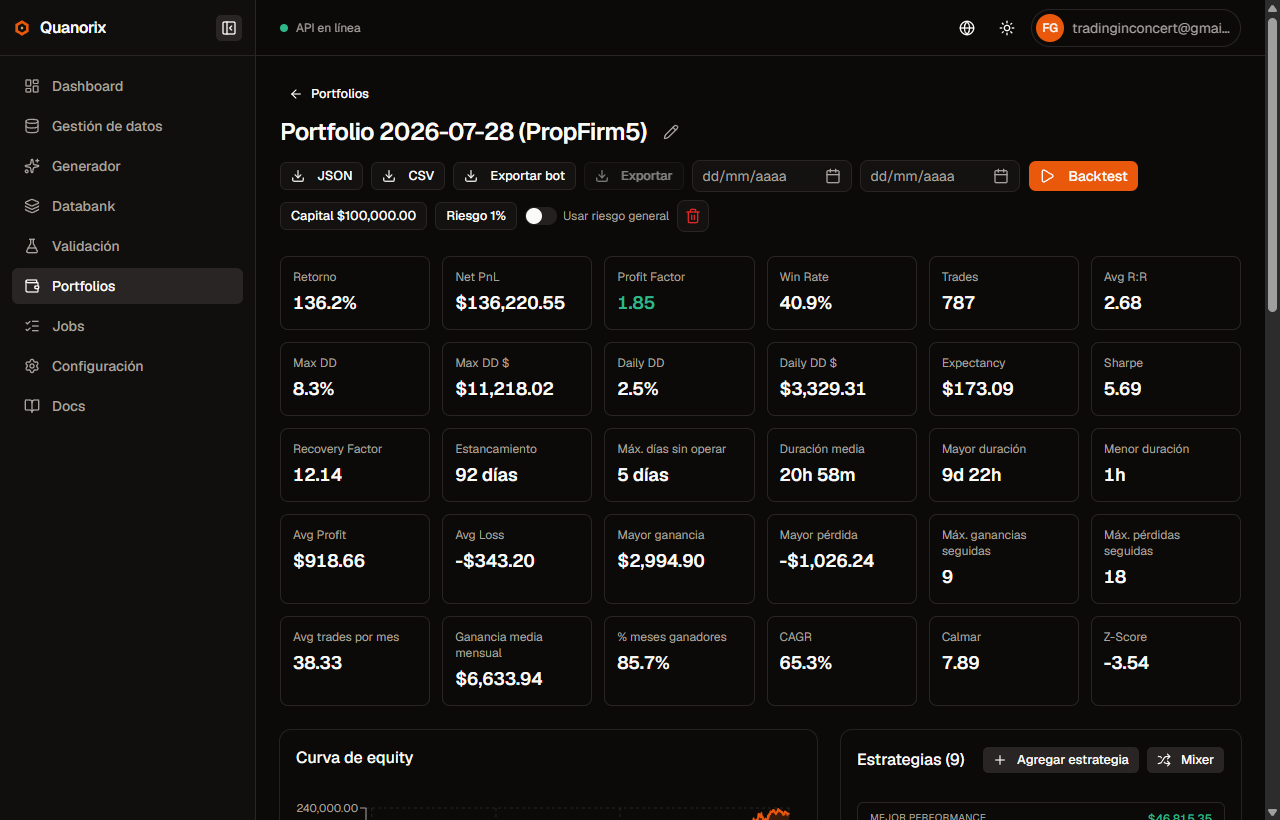This screenshot has width=1280, height=820.
Task: Click the Profit Factor 1.85 card
Action: [x=679, y=293]
